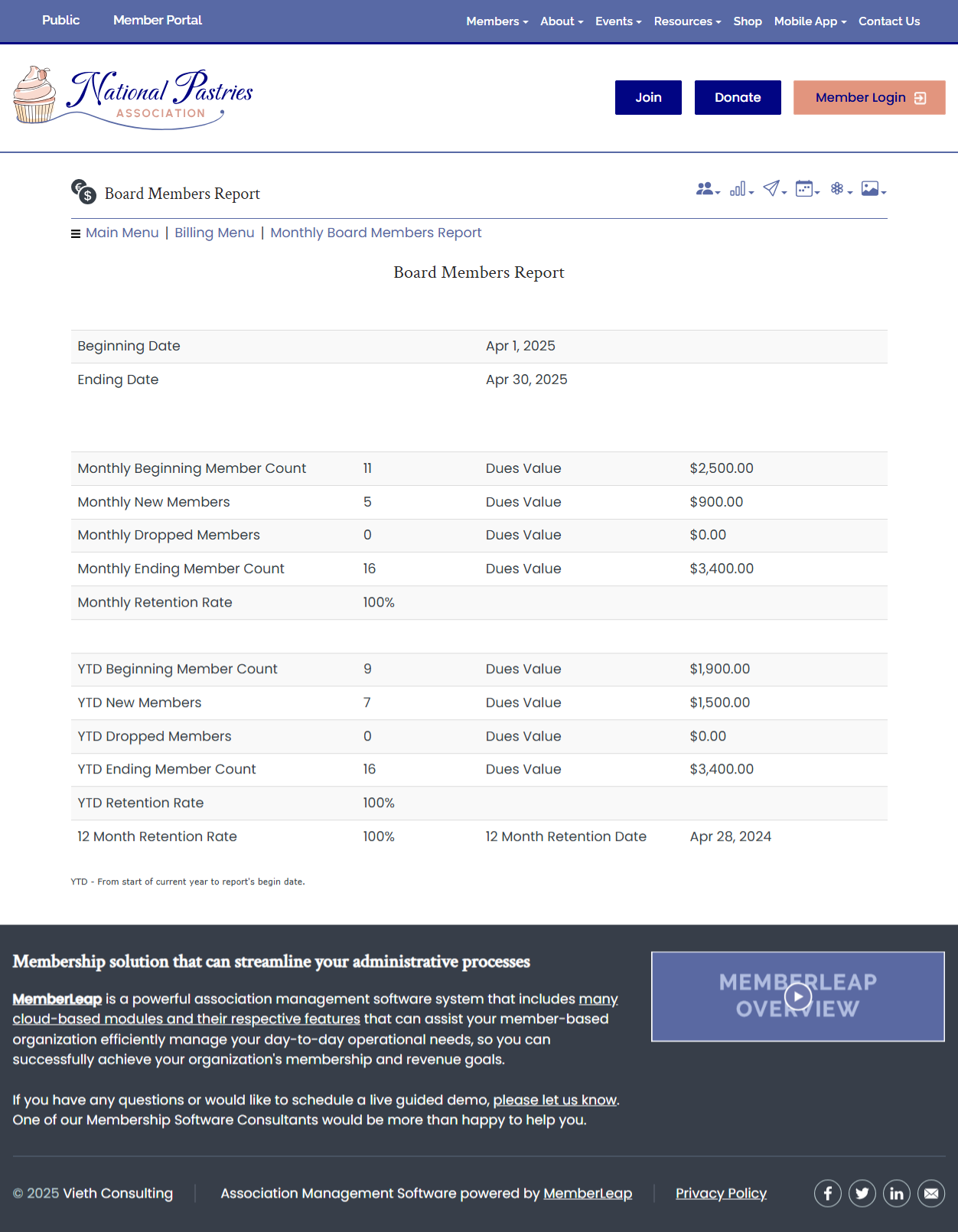958x1232 pixels.
Task: Open Monthly Board Members Report breadcrumb link
Action: (376, 233)
